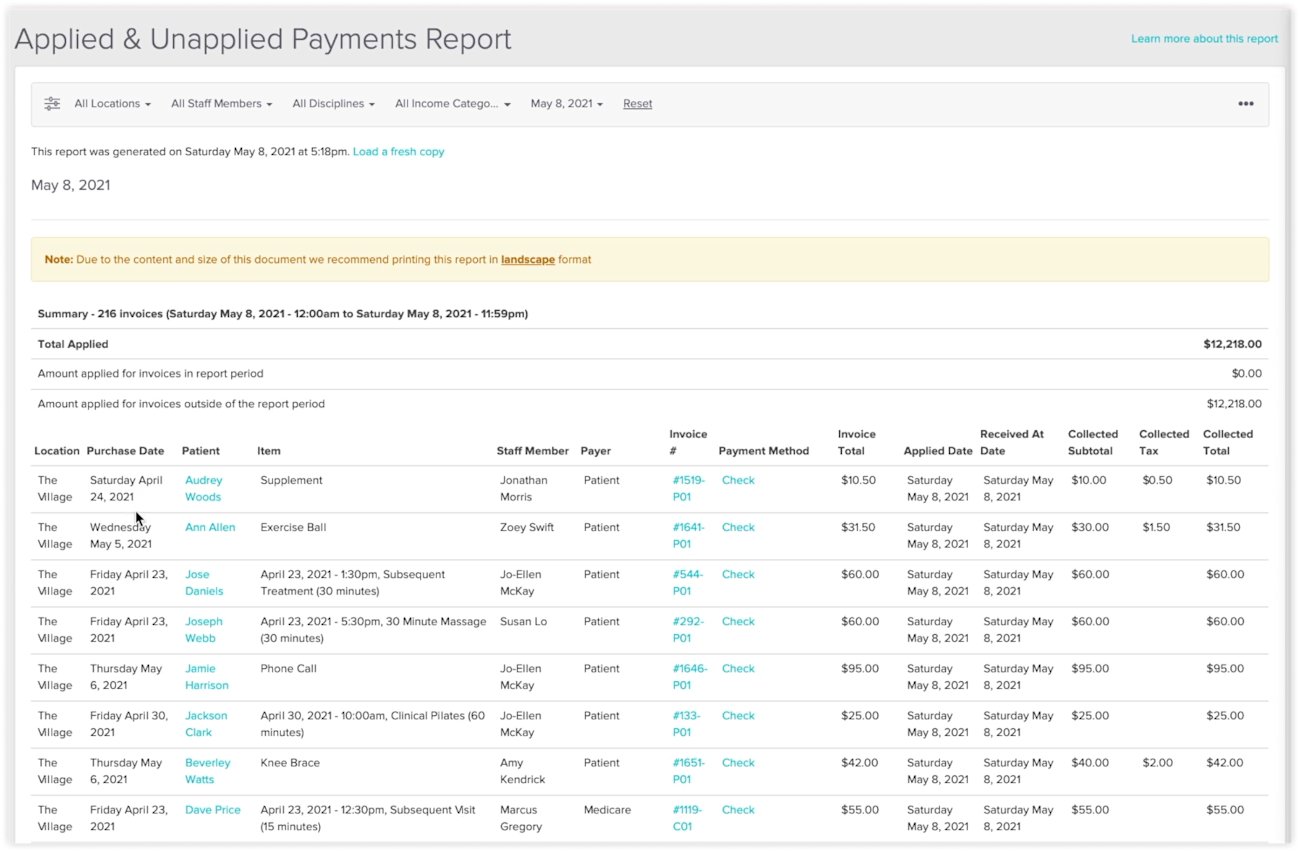Click the filter settings icon
Image resolution: width=1300 pixels, height=852 pixels.
(x=51, y=103)
